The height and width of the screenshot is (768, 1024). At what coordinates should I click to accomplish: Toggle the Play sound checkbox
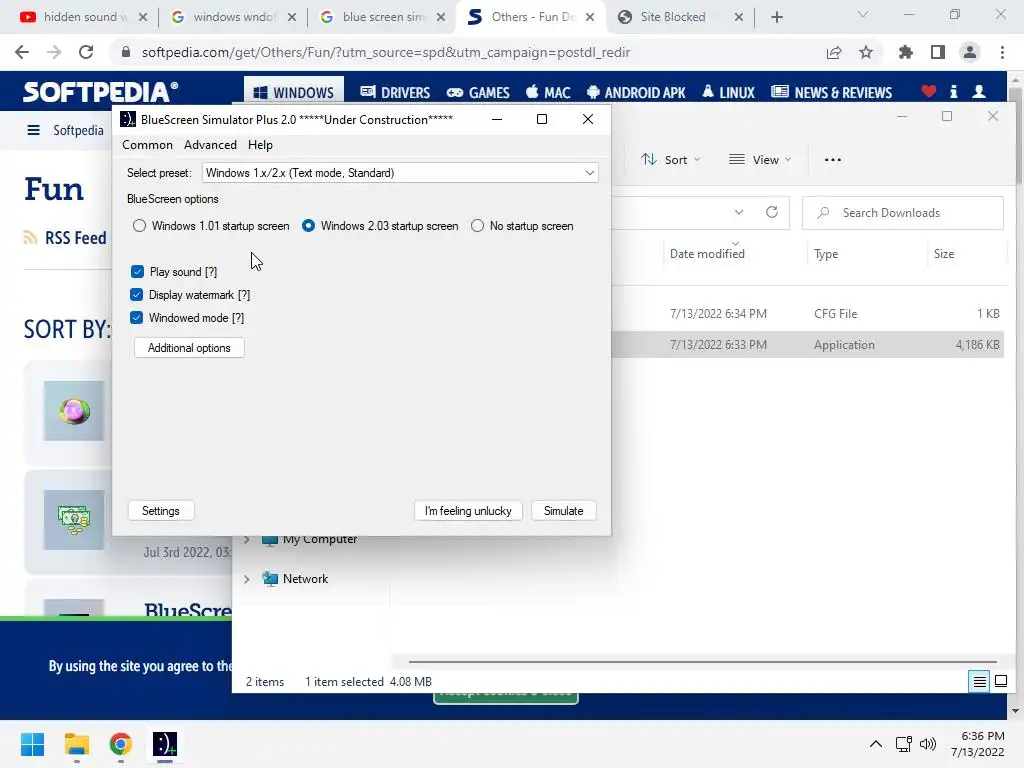point(137,272)
